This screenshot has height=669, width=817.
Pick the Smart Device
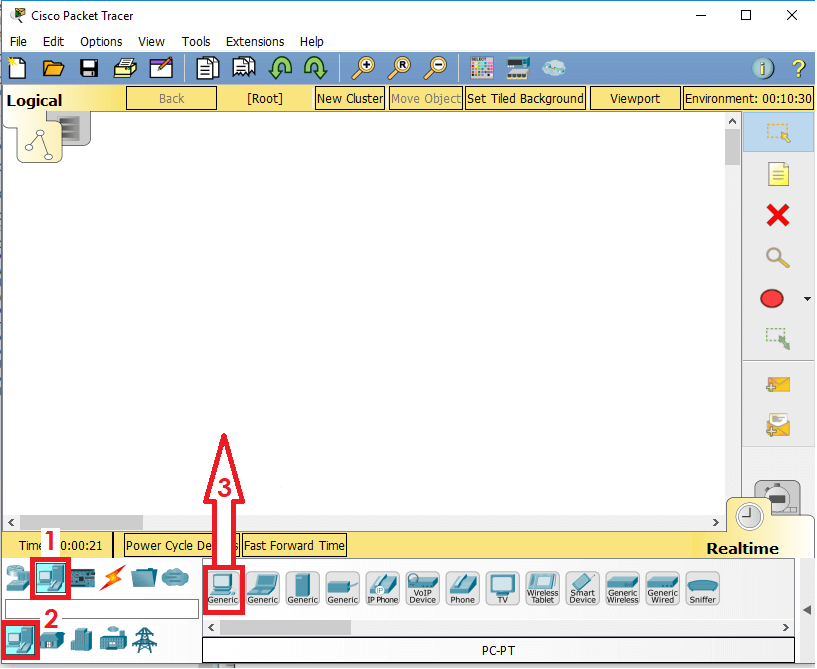pos(583,588)
